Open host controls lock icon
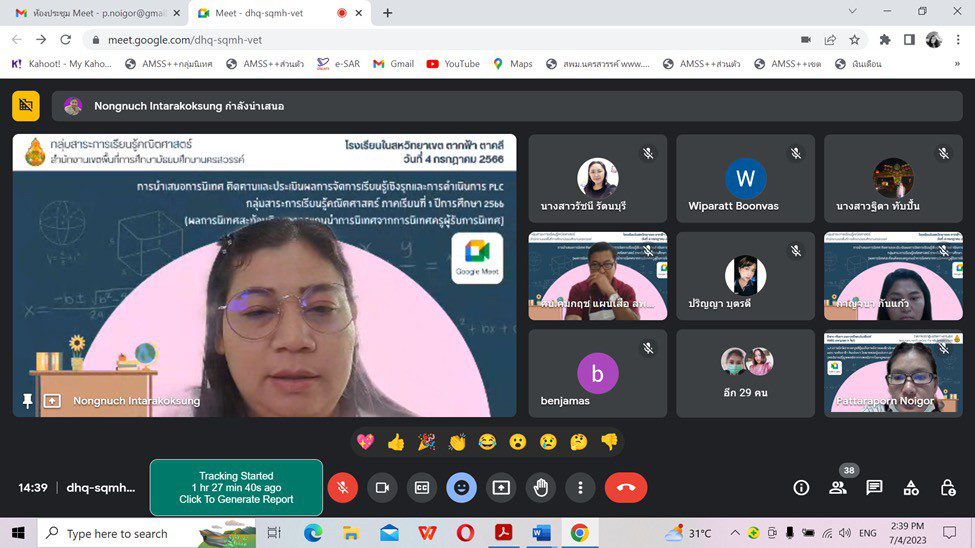975x548 pixels. tap(948, 488)
